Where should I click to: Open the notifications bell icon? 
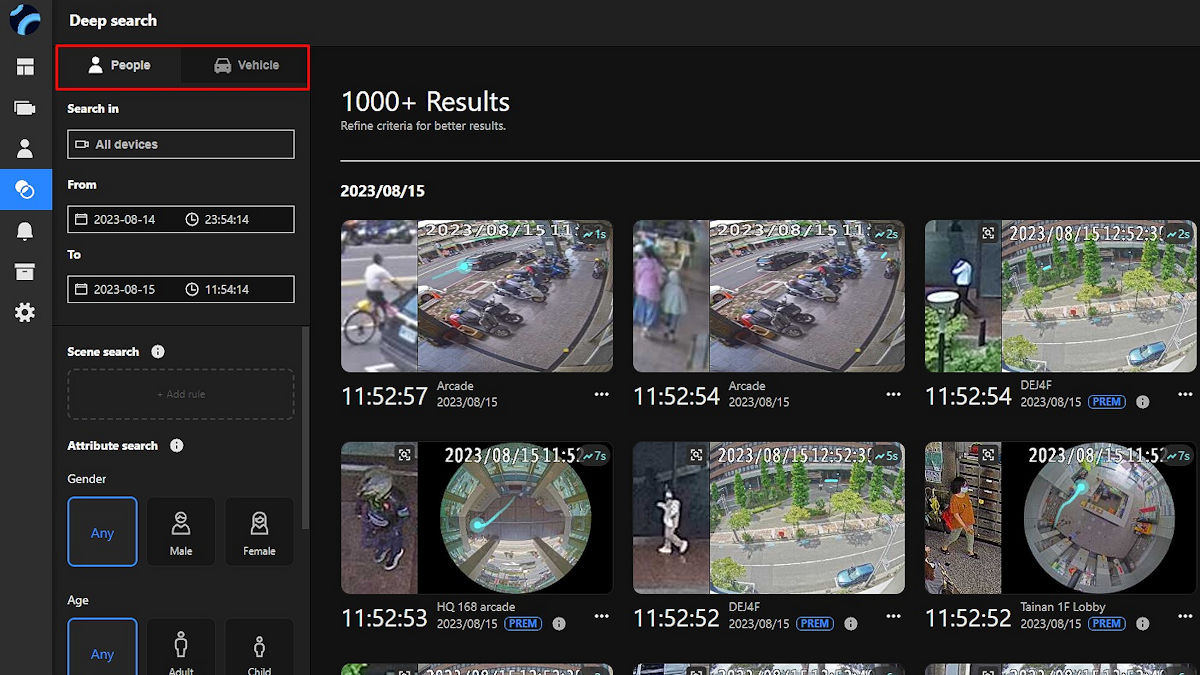point(25,231)
